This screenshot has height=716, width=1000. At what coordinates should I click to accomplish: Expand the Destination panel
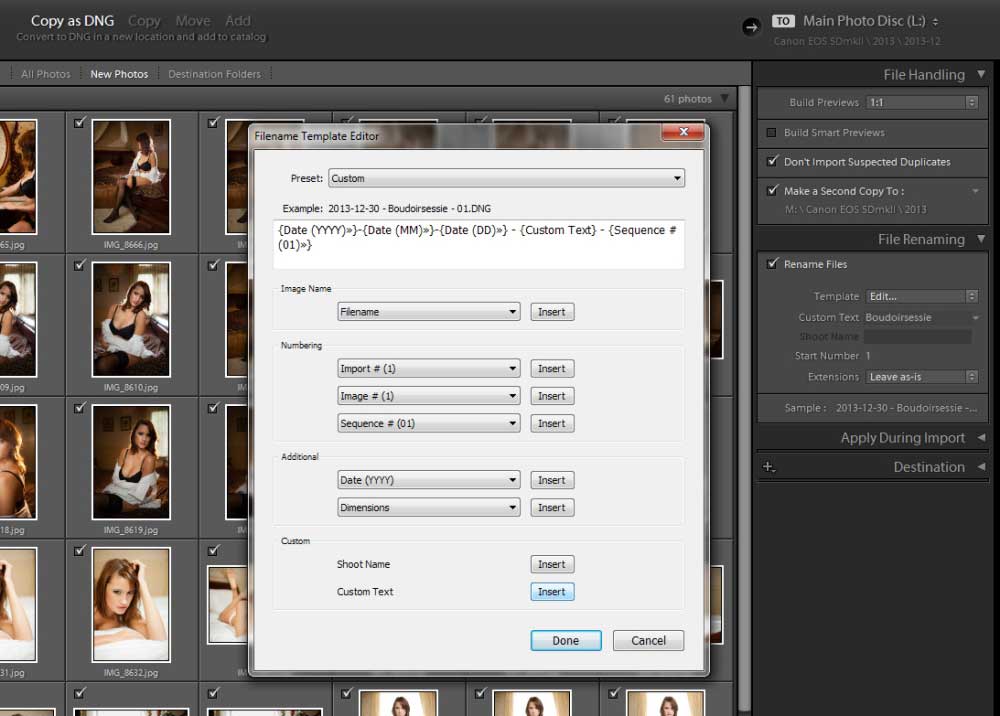pyautogui.click(x=981, y=467)
